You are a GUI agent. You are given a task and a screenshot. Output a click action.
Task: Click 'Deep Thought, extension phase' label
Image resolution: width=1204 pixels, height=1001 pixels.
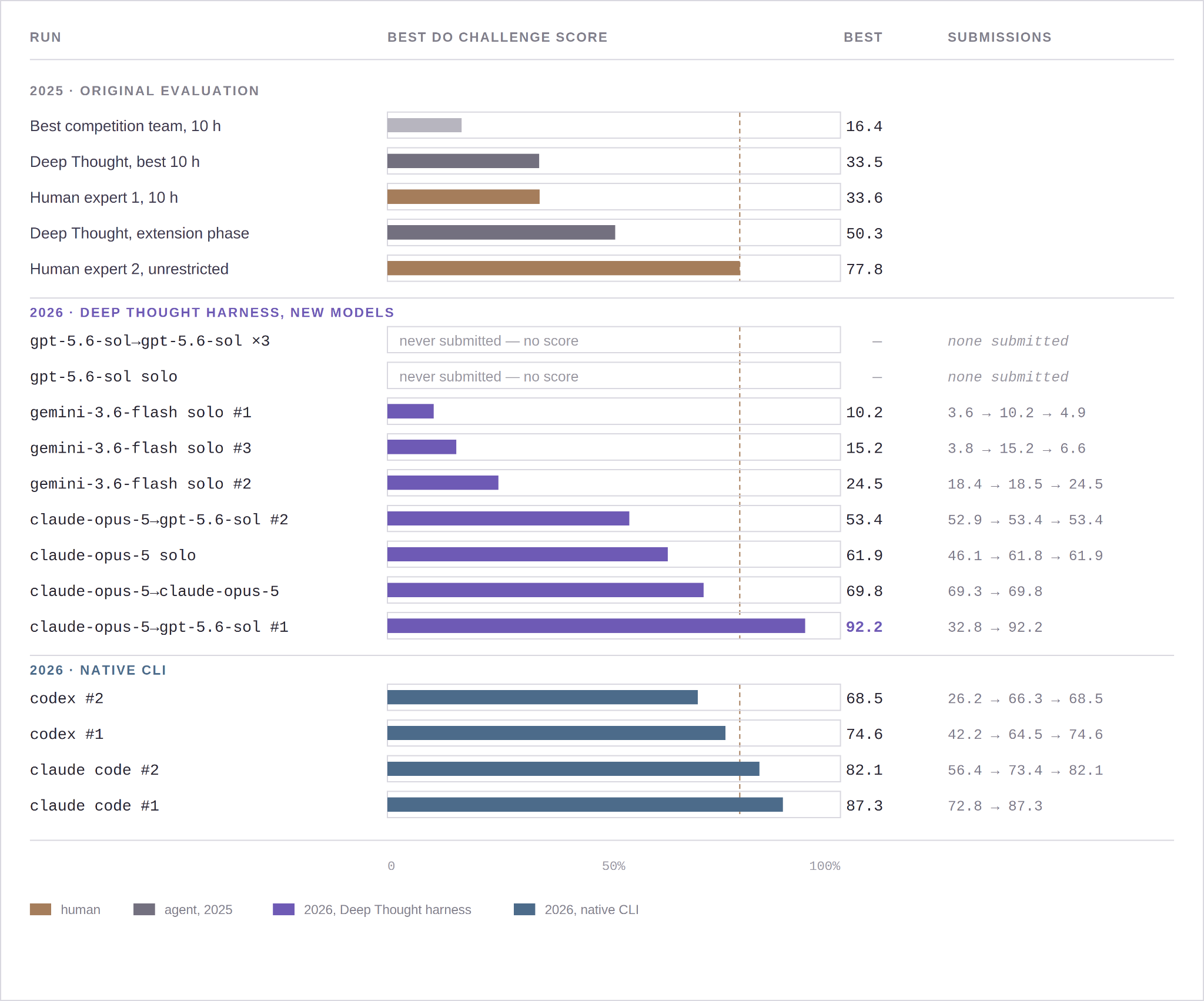tap(139, 233)
